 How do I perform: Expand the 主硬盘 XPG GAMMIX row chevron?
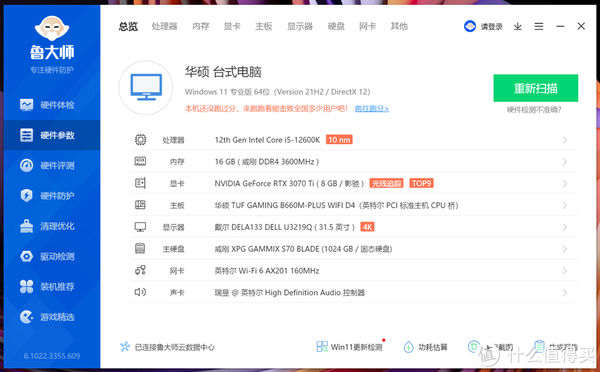coord(565,249)
